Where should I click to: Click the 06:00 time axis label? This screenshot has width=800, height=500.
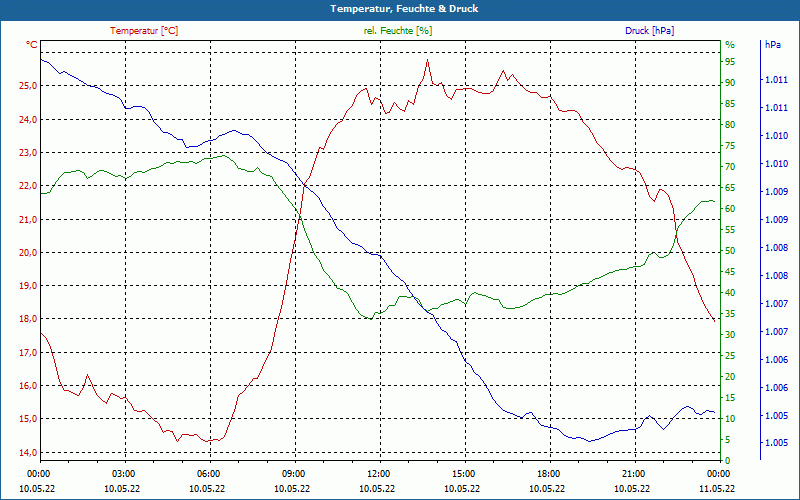(208, 473)
